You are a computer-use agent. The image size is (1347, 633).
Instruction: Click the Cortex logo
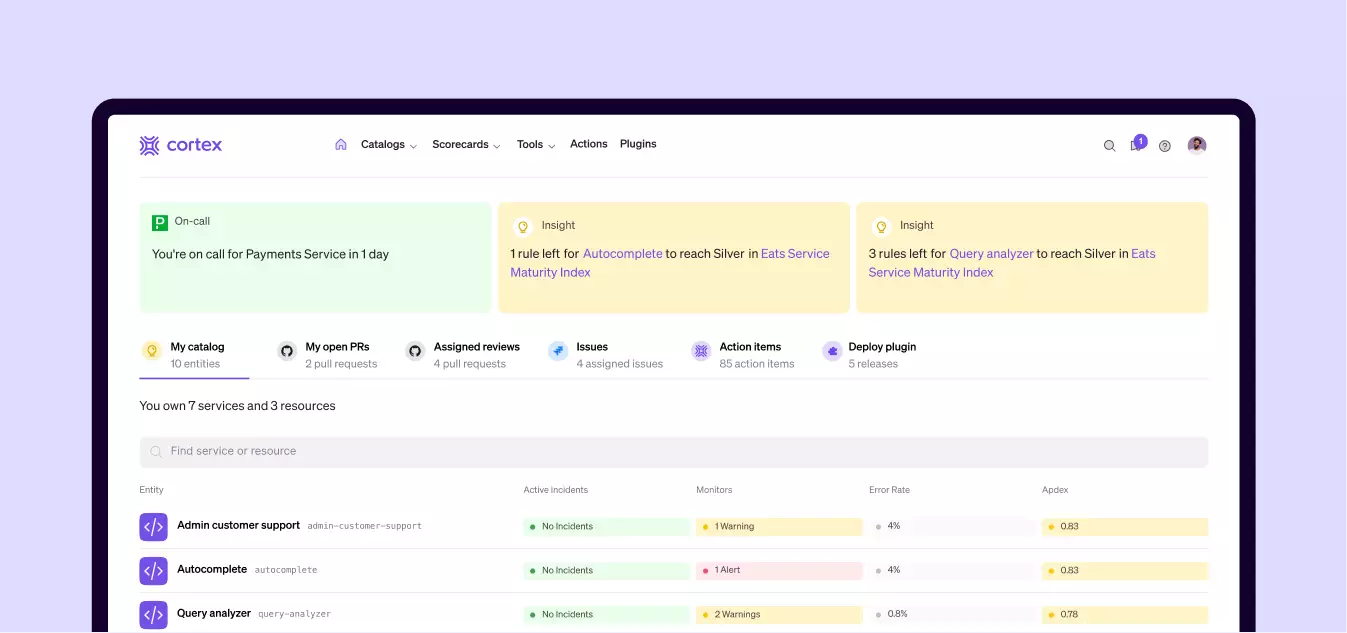click(x=181, y=145)
